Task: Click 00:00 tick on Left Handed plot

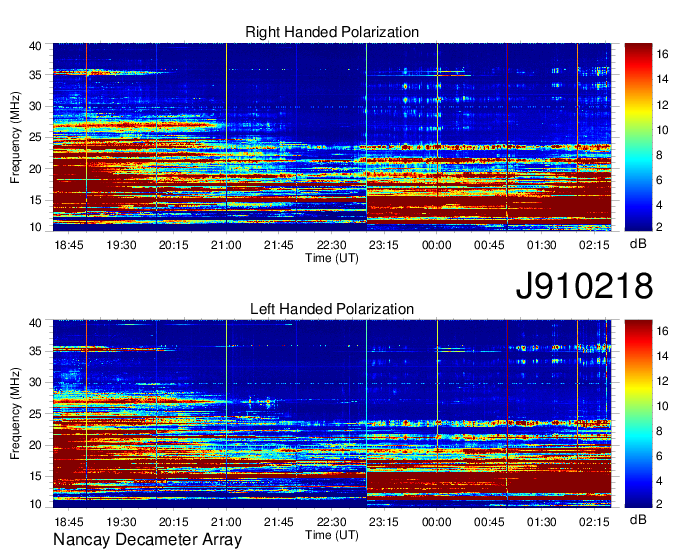Action: pos(436,522)
